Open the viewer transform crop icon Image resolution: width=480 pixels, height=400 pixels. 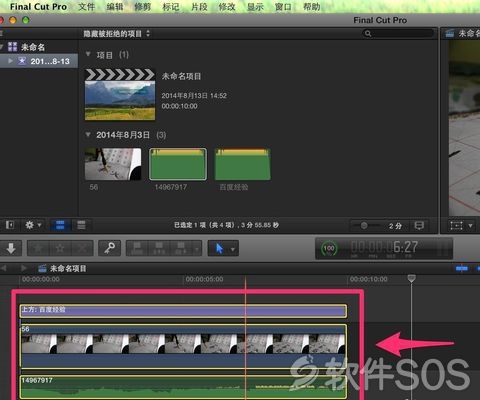point(456,226)
